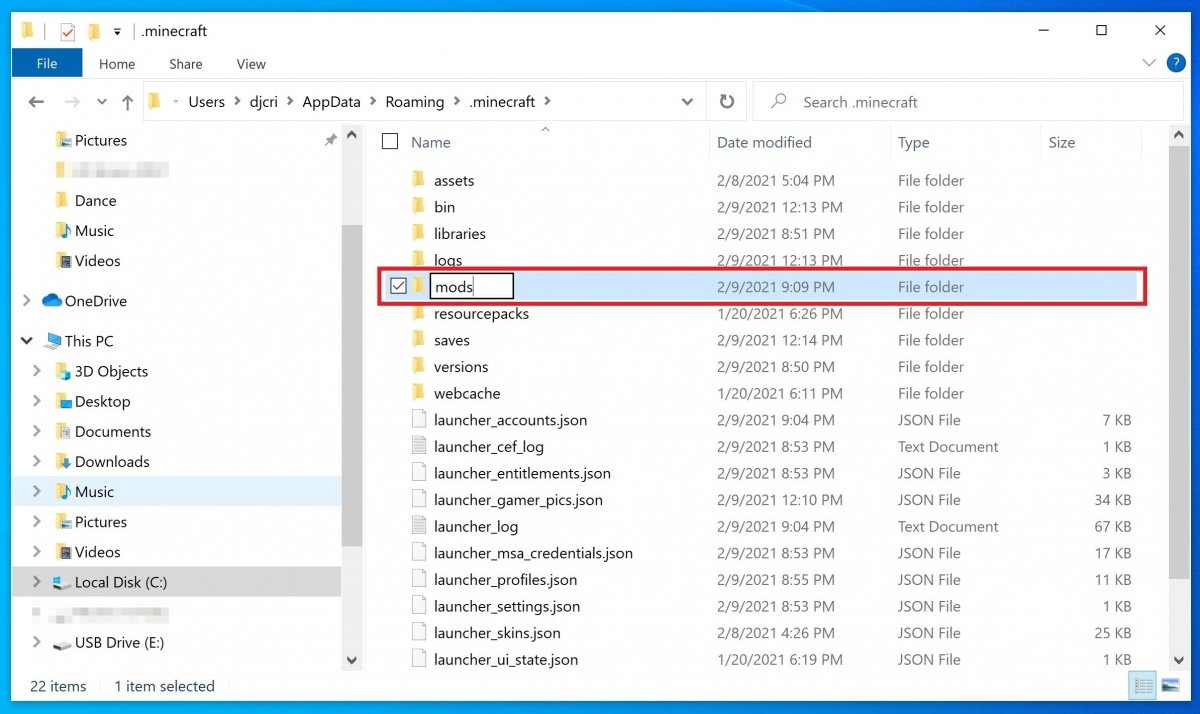The image size is (1200, 714).
Task: Click the OneDrive cloud icon
Action: click(x=52, y=300)
